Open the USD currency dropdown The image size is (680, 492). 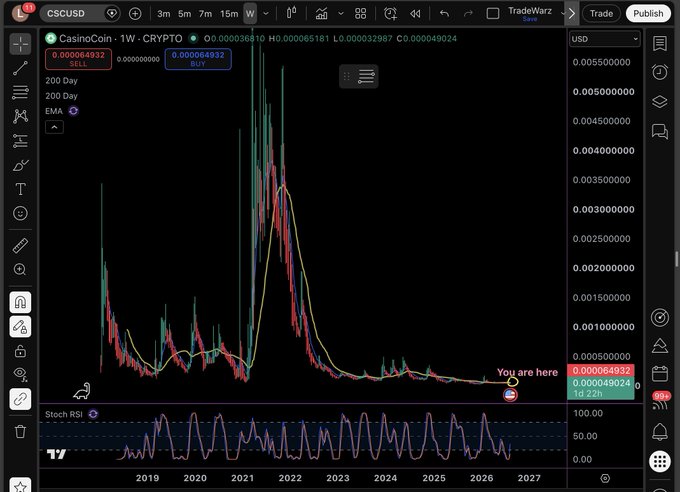click(x=605, y=39)
